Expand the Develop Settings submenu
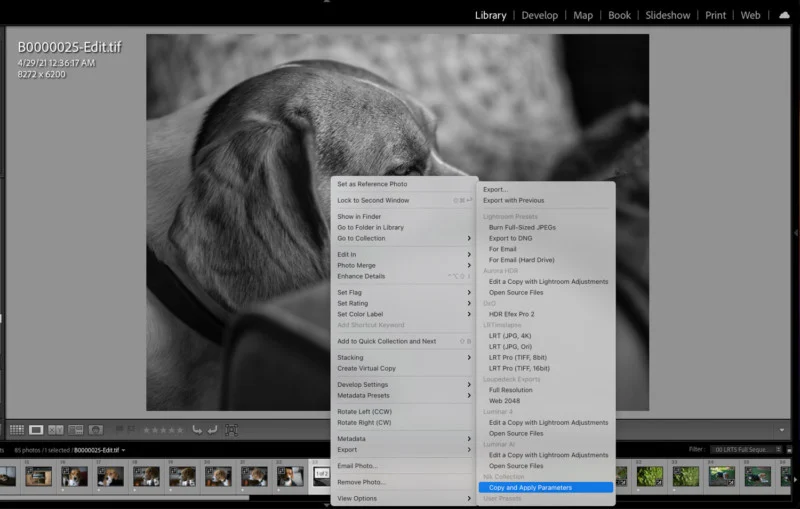 (x=404, y=384)
